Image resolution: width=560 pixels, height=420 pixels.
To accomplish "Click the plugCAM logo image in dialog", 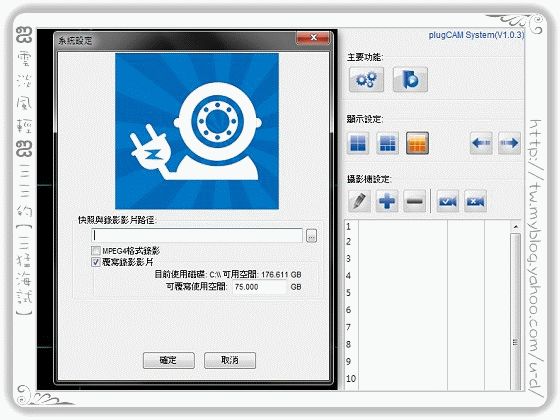I will [x=197, y=131].
